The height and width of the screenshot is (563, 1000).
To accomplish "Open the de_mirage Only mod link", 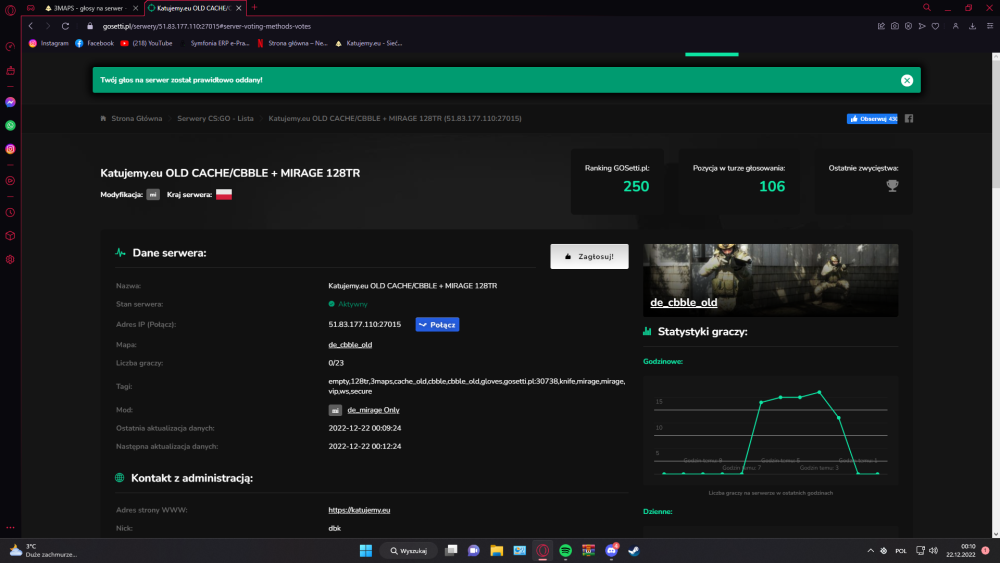I will [373, 410].
